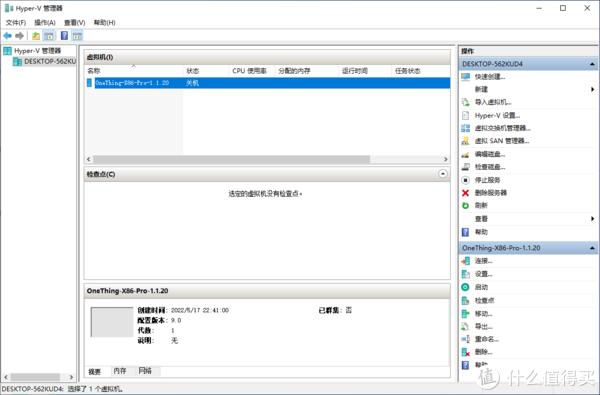Open the 操作(A) menu
The height and width of the screenshot is (395, 600).
45,23
